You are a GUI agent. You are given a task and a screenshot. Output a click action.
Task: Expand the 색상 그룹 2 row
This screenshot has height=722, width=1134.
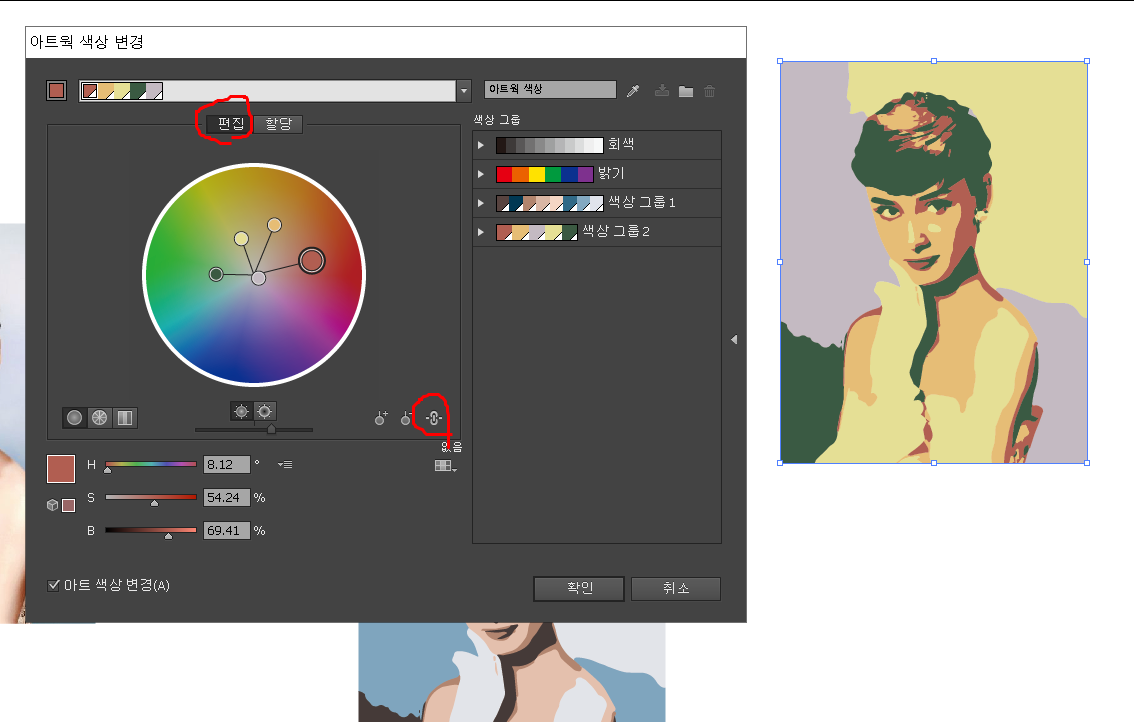coord(481,232)
